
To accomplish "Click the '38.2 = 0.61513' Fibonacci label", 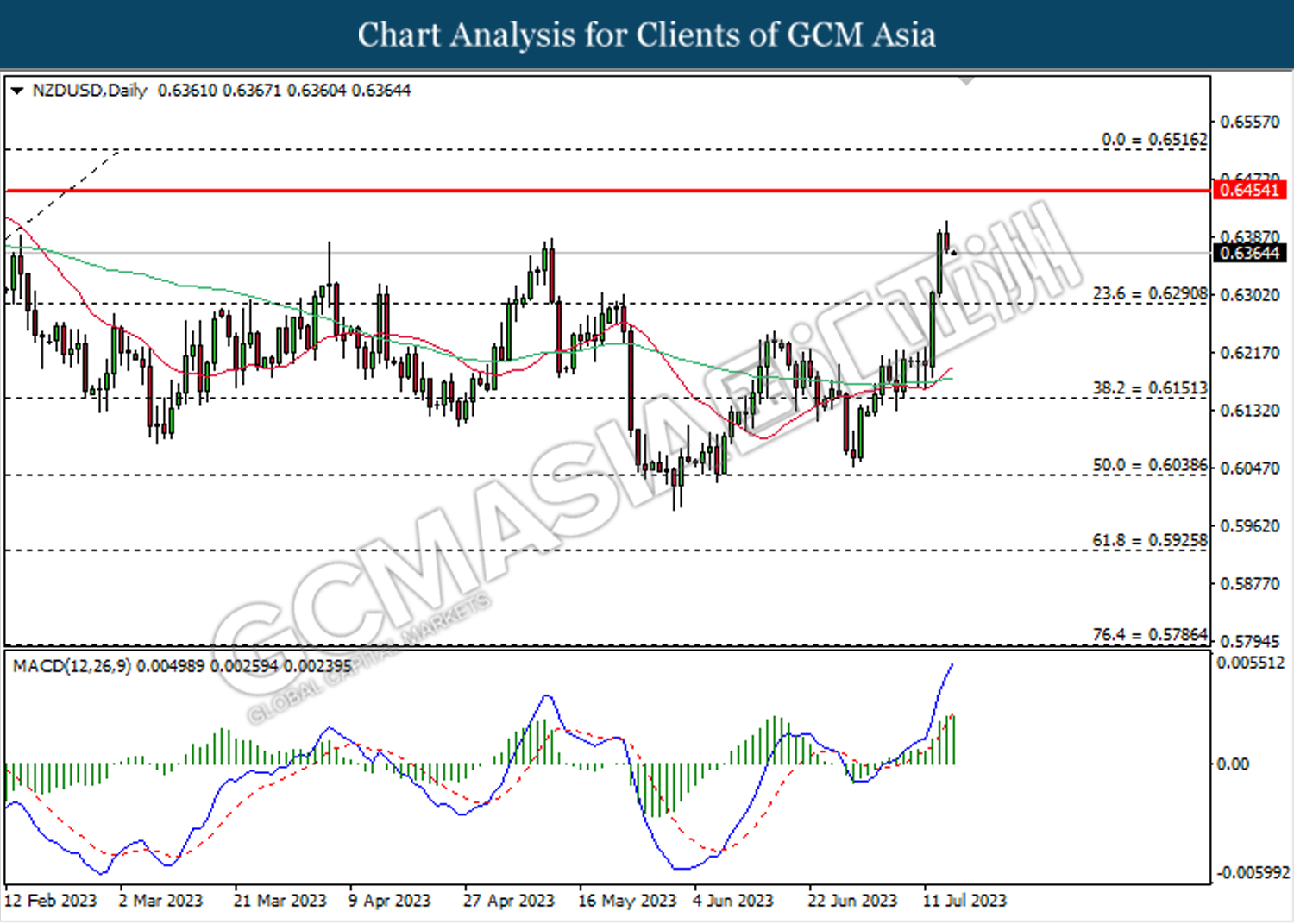I will click(1150, 388).
